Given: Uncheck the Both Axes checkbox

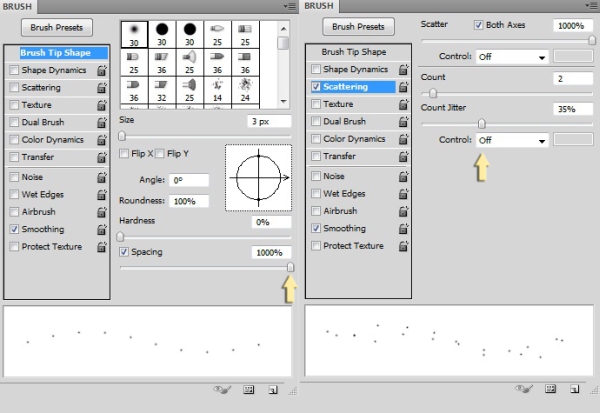Looking at the screenshot, I should tap(478, 24).
